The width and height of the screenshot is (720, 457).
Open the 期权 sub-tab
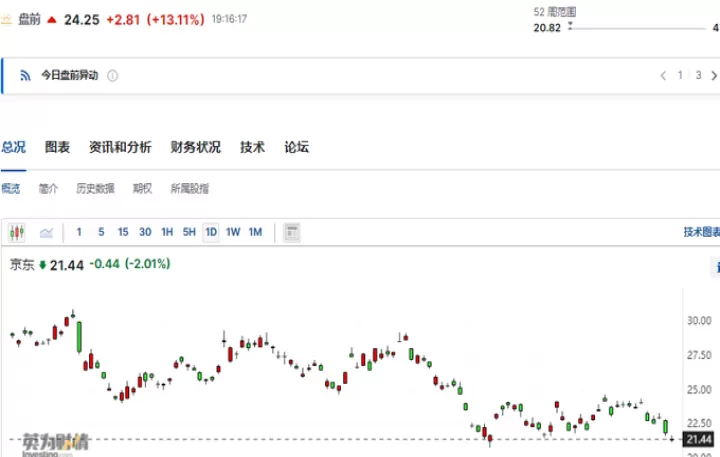(142, 188)
